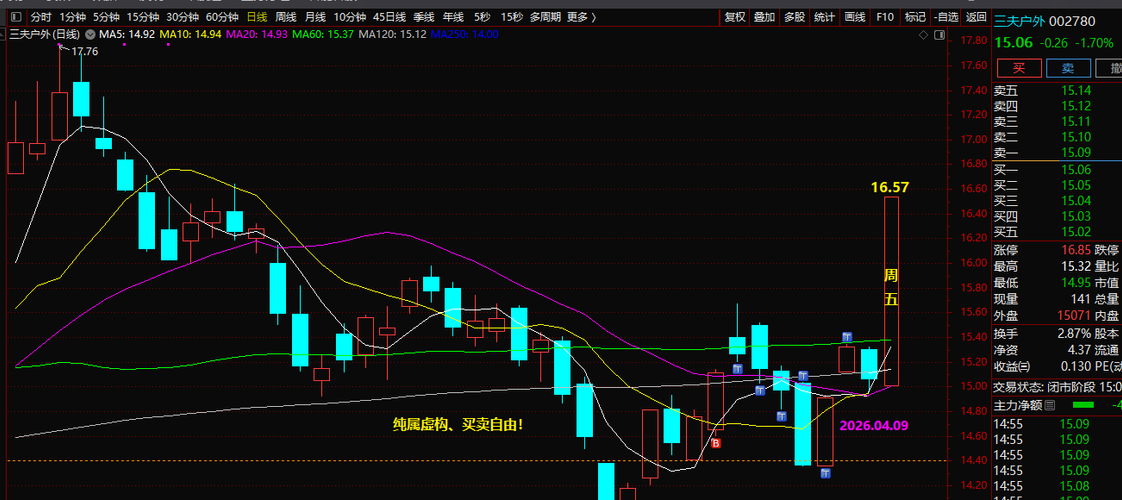
Task: Click the 14:55 trade at 15.08
Action: [x=1058, y=486]
